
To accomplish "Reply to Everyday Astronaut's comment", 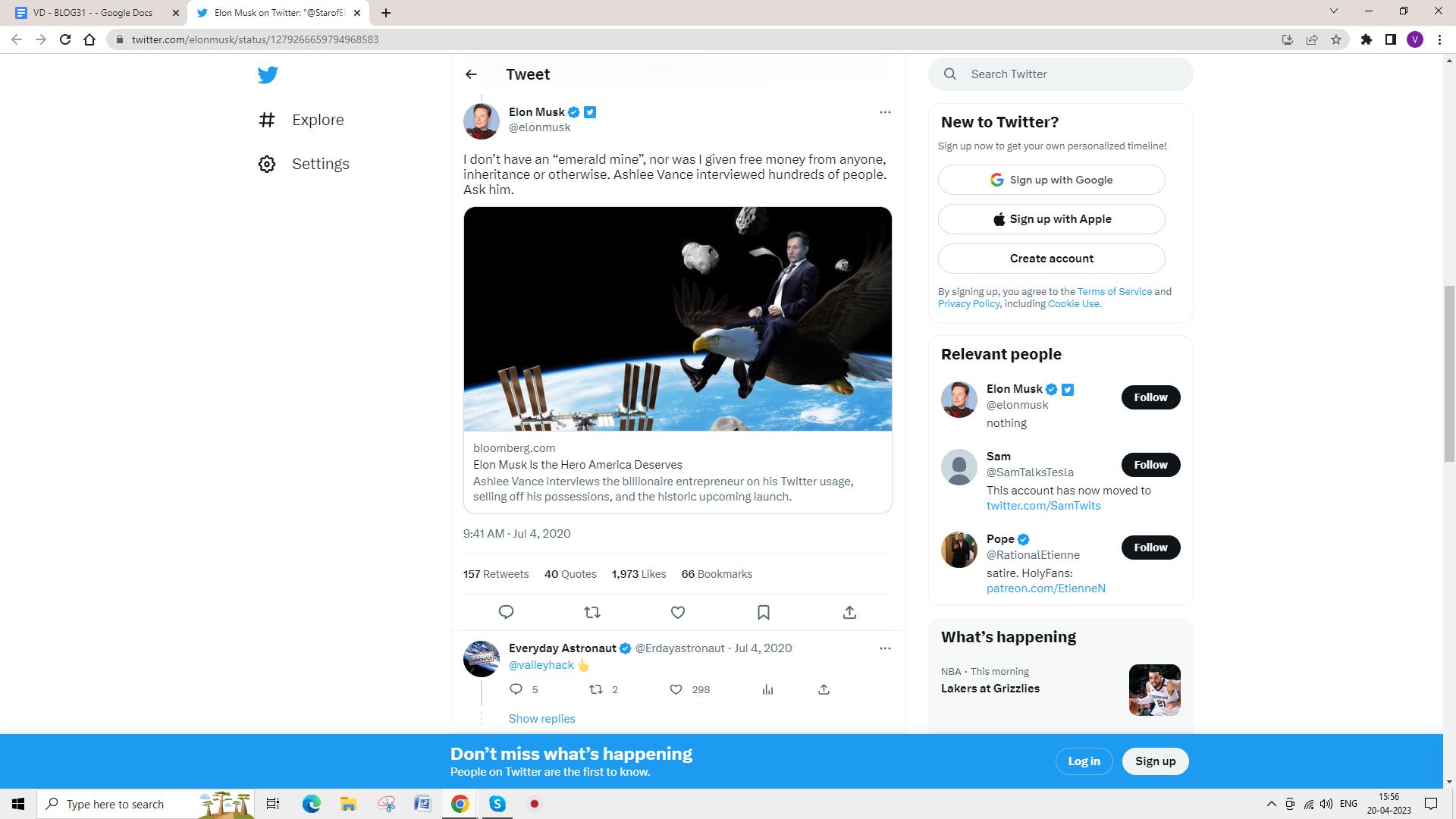I will click(516, 689).
